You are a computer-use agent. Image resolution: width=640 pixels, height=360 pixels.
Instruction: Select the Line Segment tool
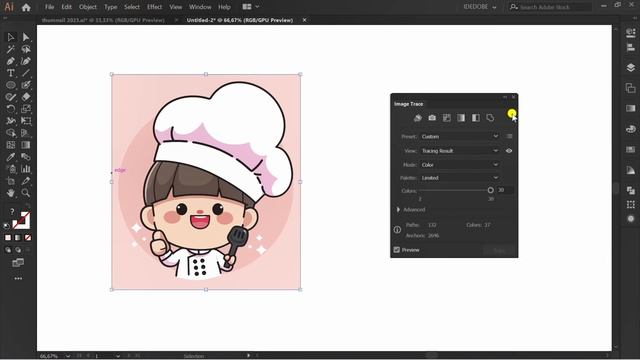[26, 73]
